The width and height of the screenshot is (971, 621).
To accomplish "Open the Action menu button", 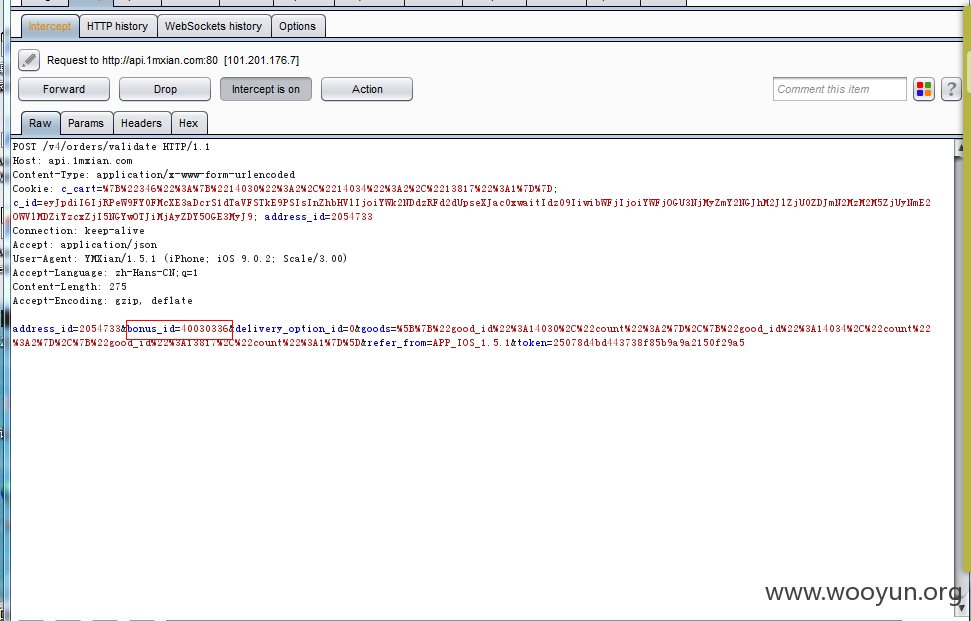I will tap(367, 89).
